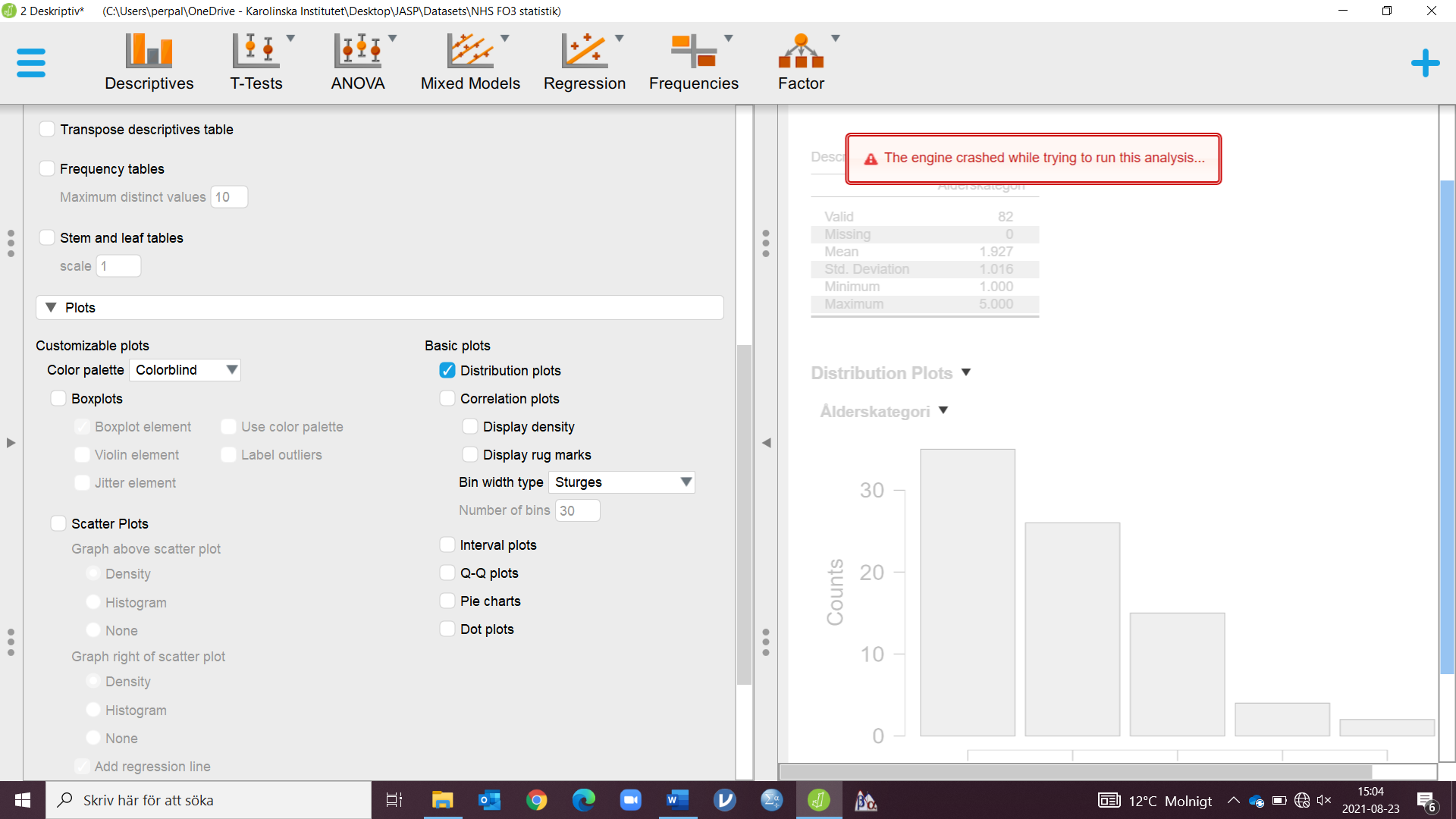Open the Frequencies analysis module
The height and width of the screenshot is (819, 1456).
click(693, 61)
